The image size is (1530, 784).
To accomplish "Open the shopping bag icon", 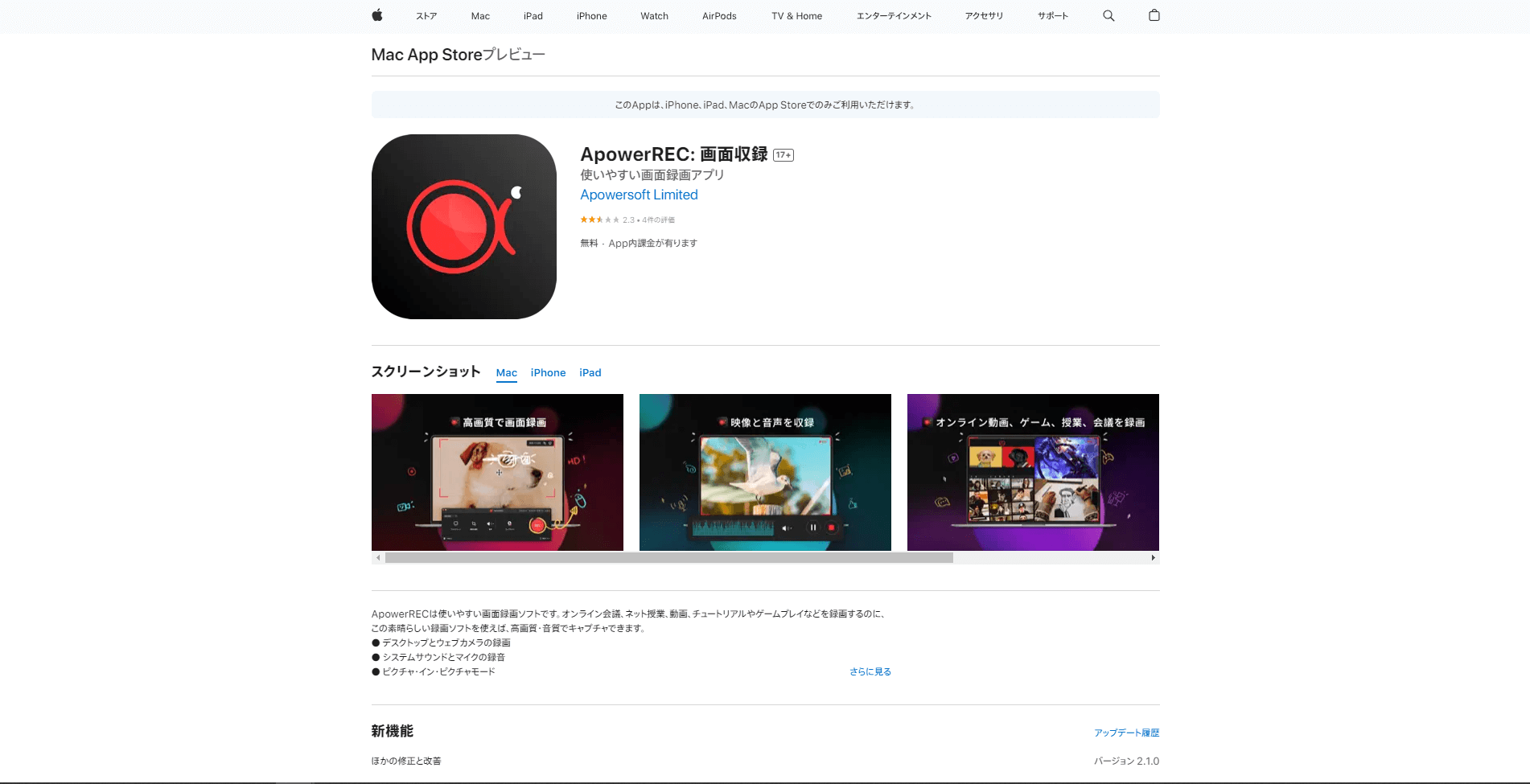I will point(1154,15).
